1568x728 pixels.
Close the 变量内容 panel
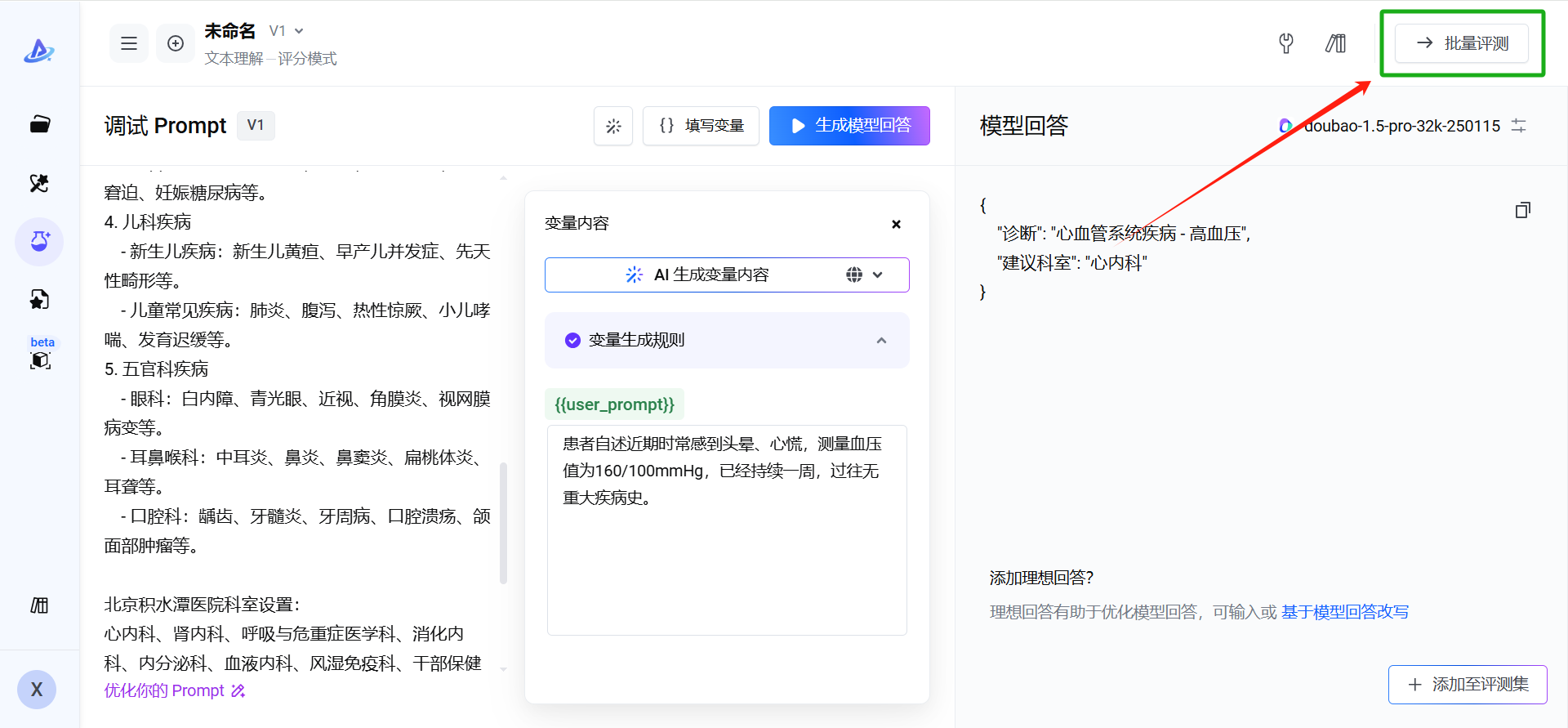coord(896,224)
